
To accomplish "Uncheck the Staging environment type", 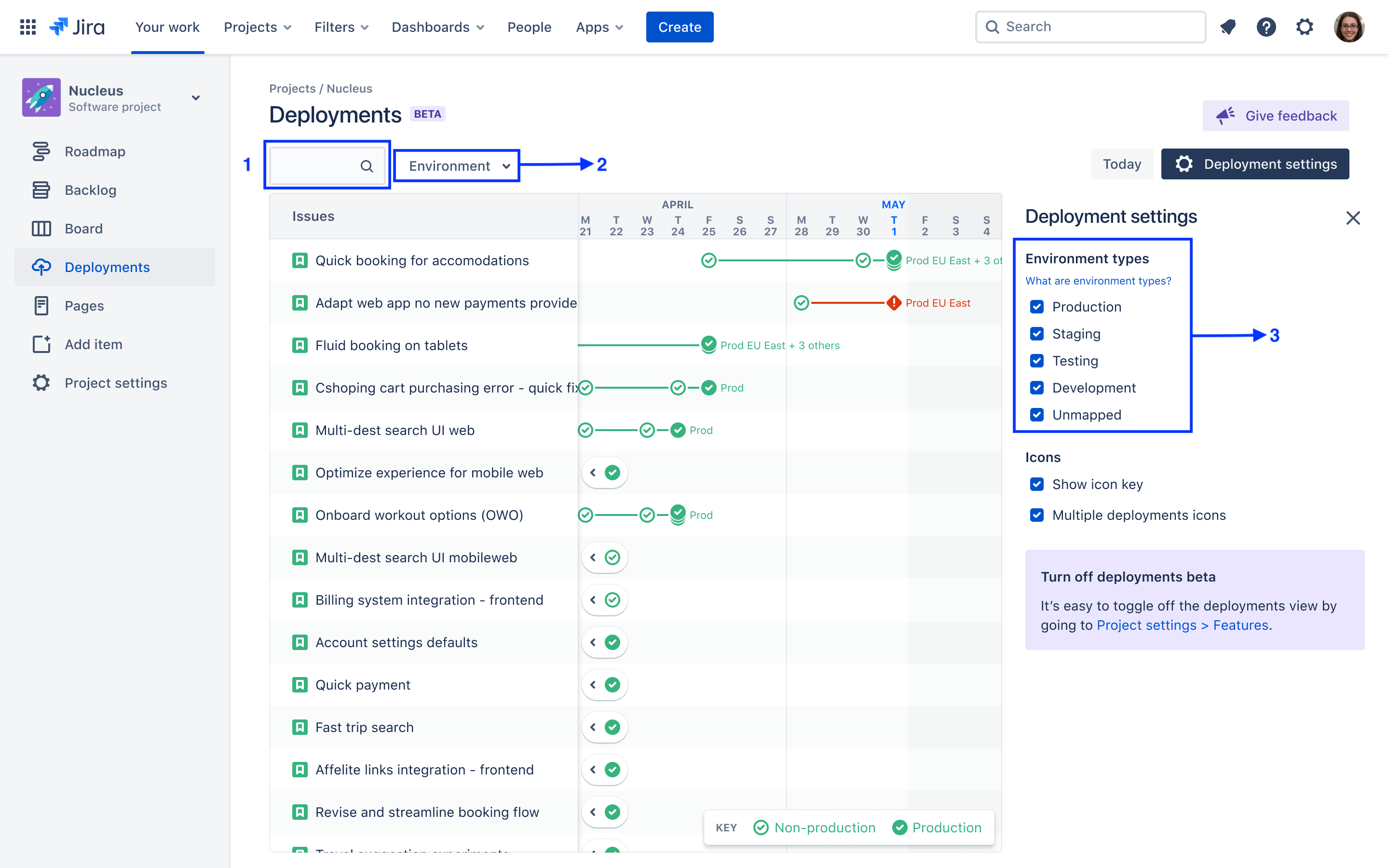I will 1037,334.
